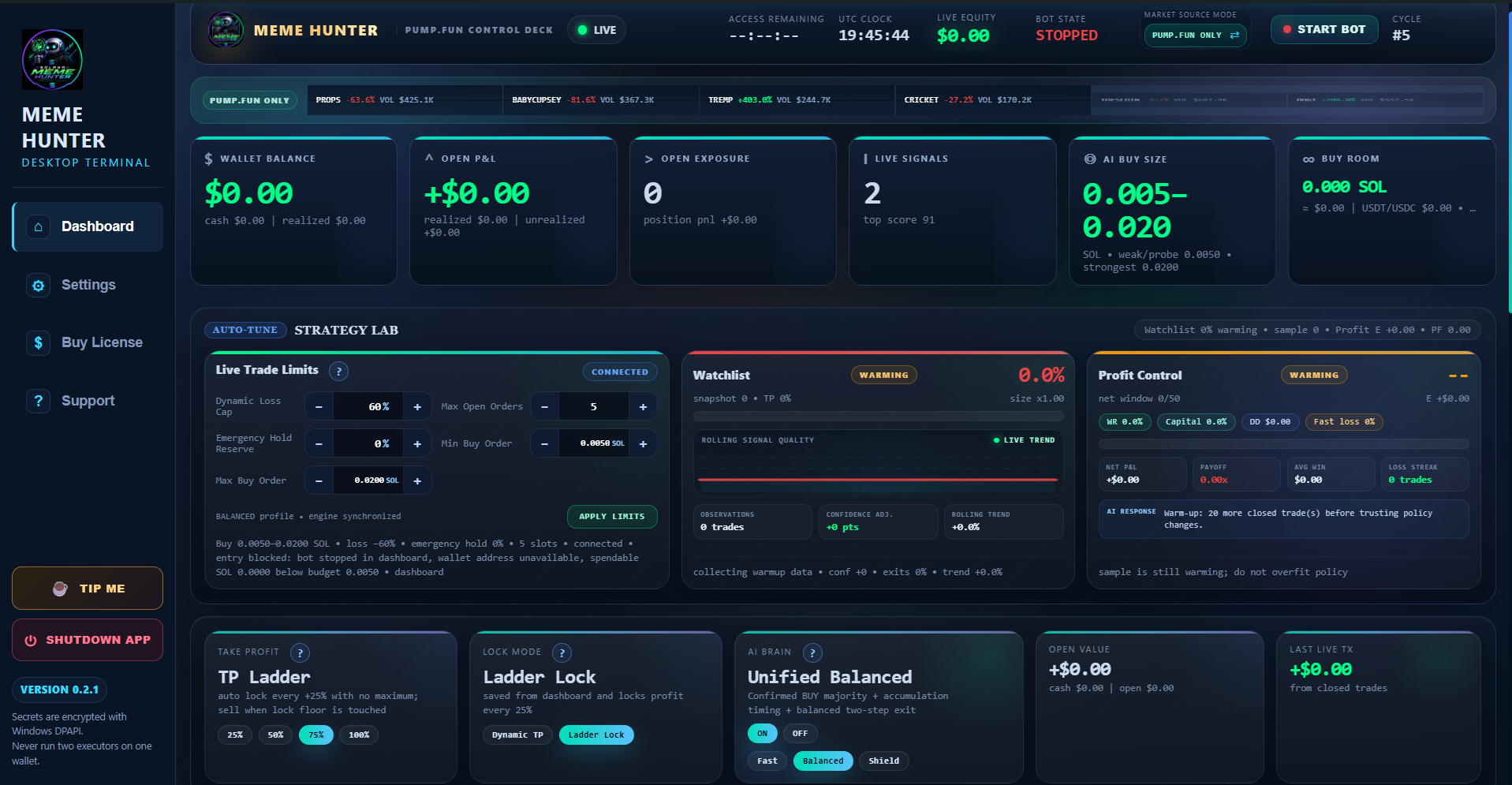Increase Max Open Orders count
This screenshot has height=785, width=1512.
[643, 406]
